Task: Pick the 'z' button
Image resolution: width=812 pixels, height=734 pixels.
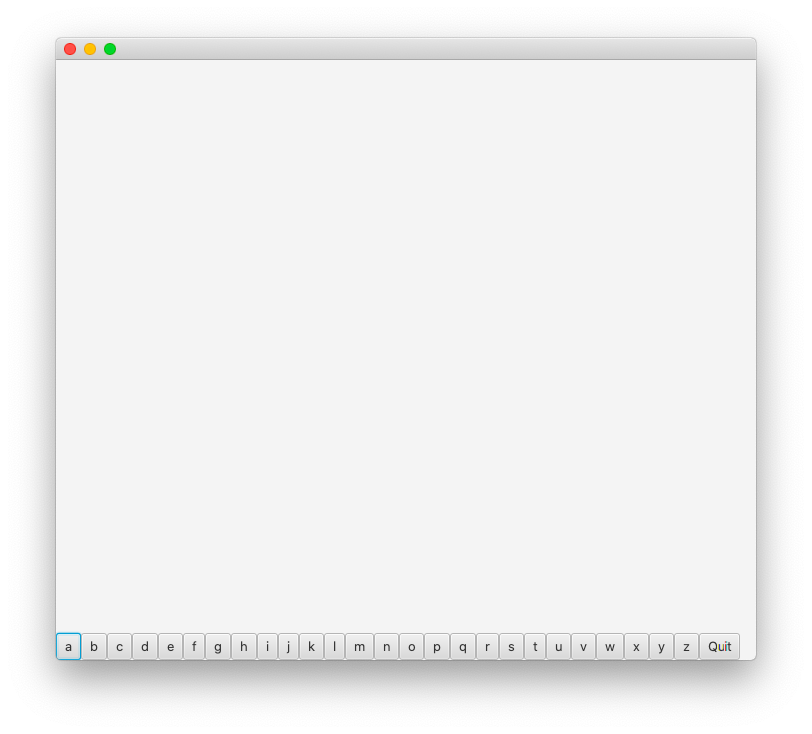Action: [686, 646]
